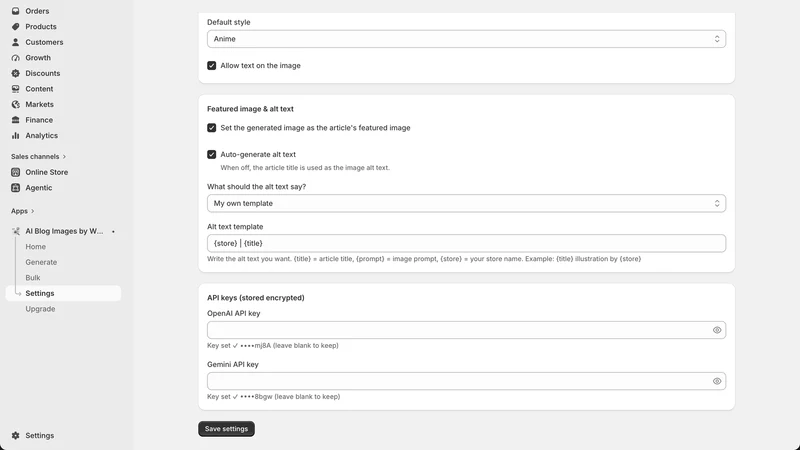Expand the Sales channels section chevron

coord(64,157)
